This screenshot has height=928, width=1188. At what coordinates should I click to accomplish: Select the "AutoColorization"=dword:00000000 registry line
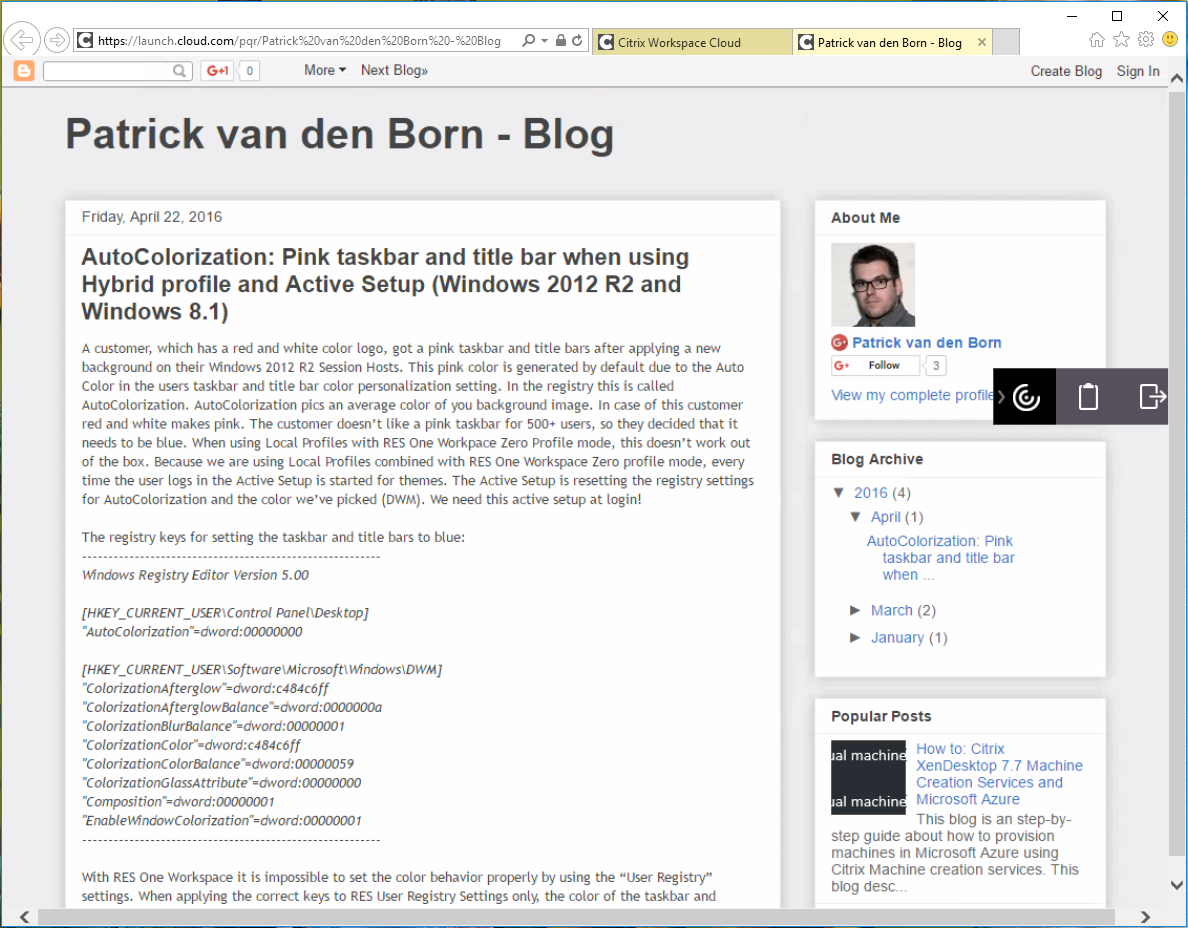192,632
